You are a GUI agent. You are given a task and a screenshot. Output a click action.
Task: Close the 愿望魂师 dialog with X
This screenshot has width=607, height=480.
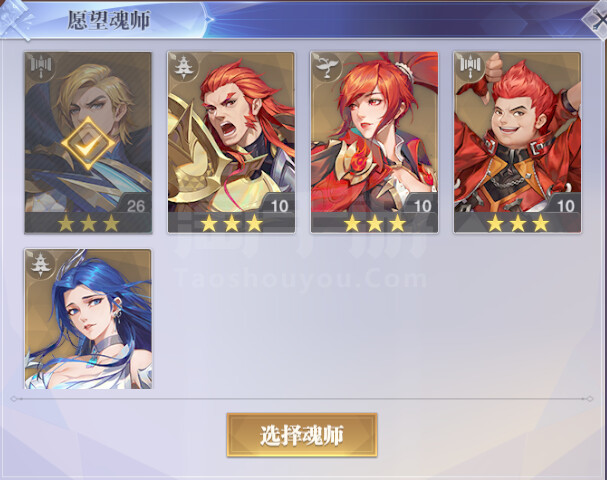tap(598, 20)
